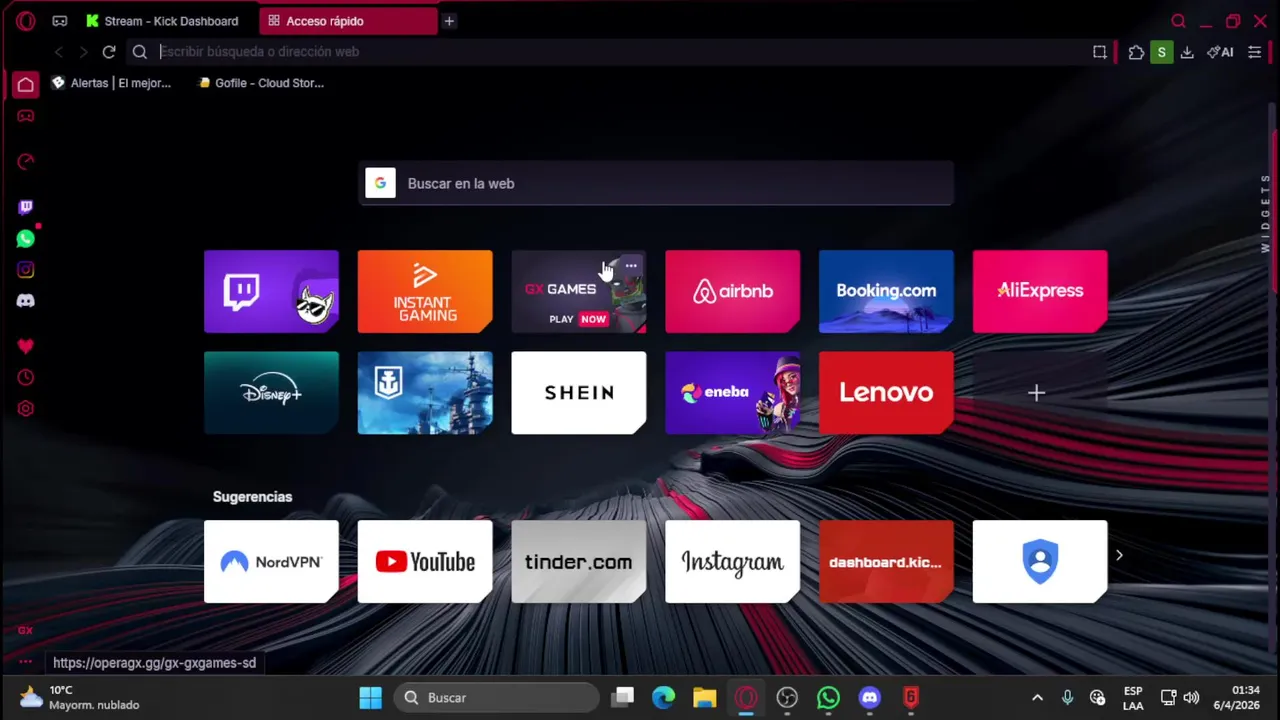Take a snapshot with the snapshot icon
The height and width of the screenshot is (720, 1280).
[x=1100, y=52]
